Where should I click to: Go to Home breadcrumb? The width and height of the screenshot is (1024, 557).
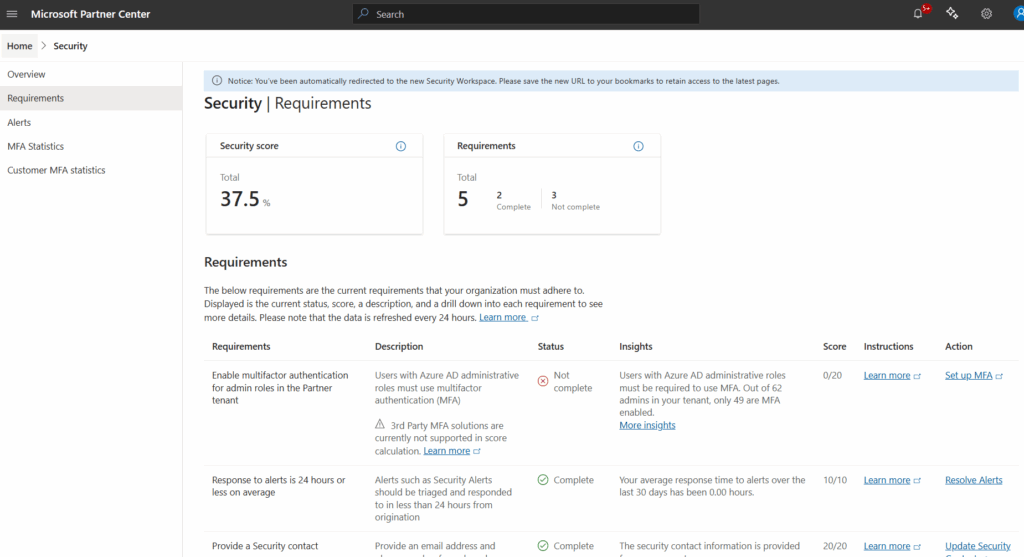pyautogui.click(x=20, y=46)
